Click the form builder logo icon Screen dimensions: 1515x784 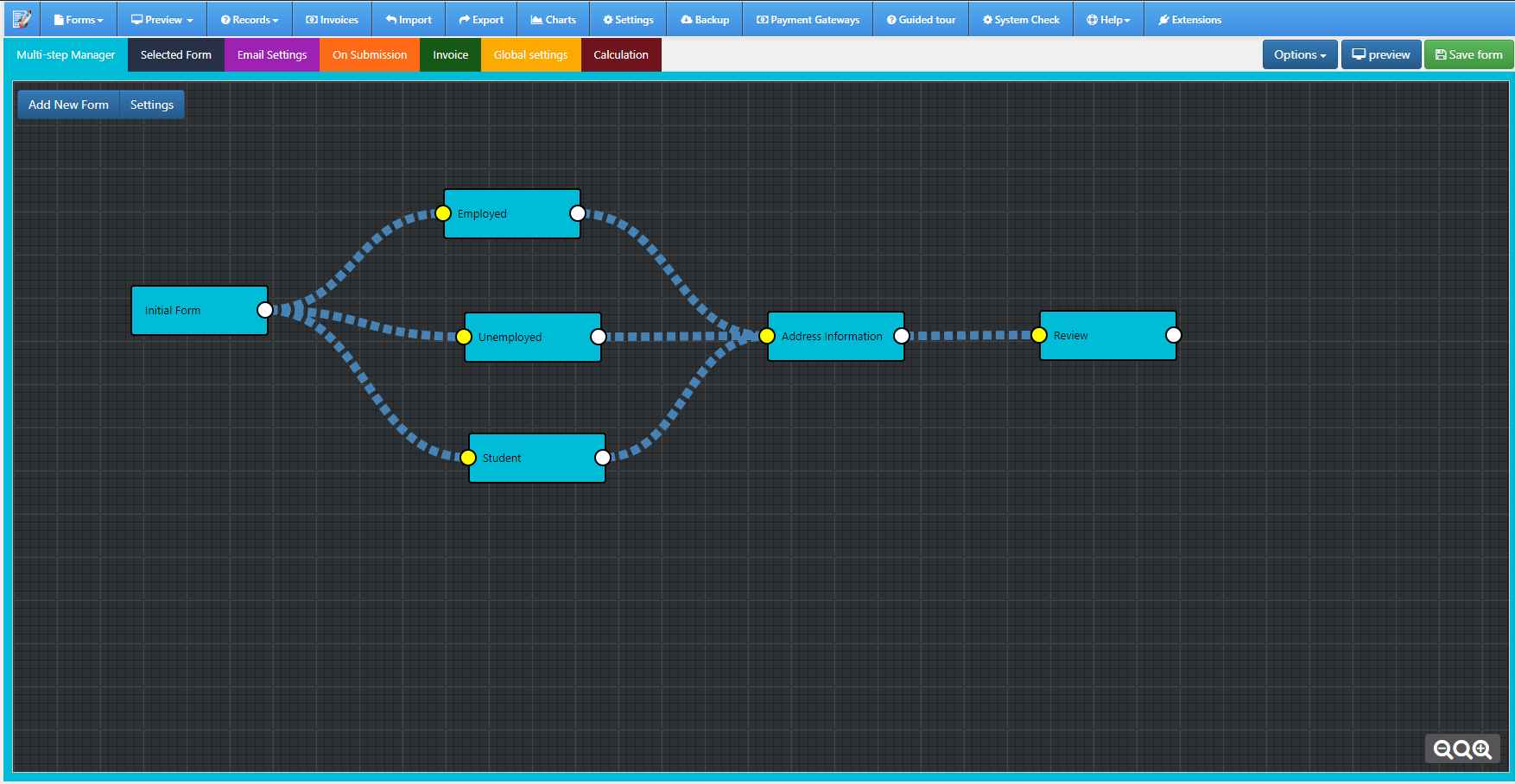pyautogui.click(x=22, y=19)
